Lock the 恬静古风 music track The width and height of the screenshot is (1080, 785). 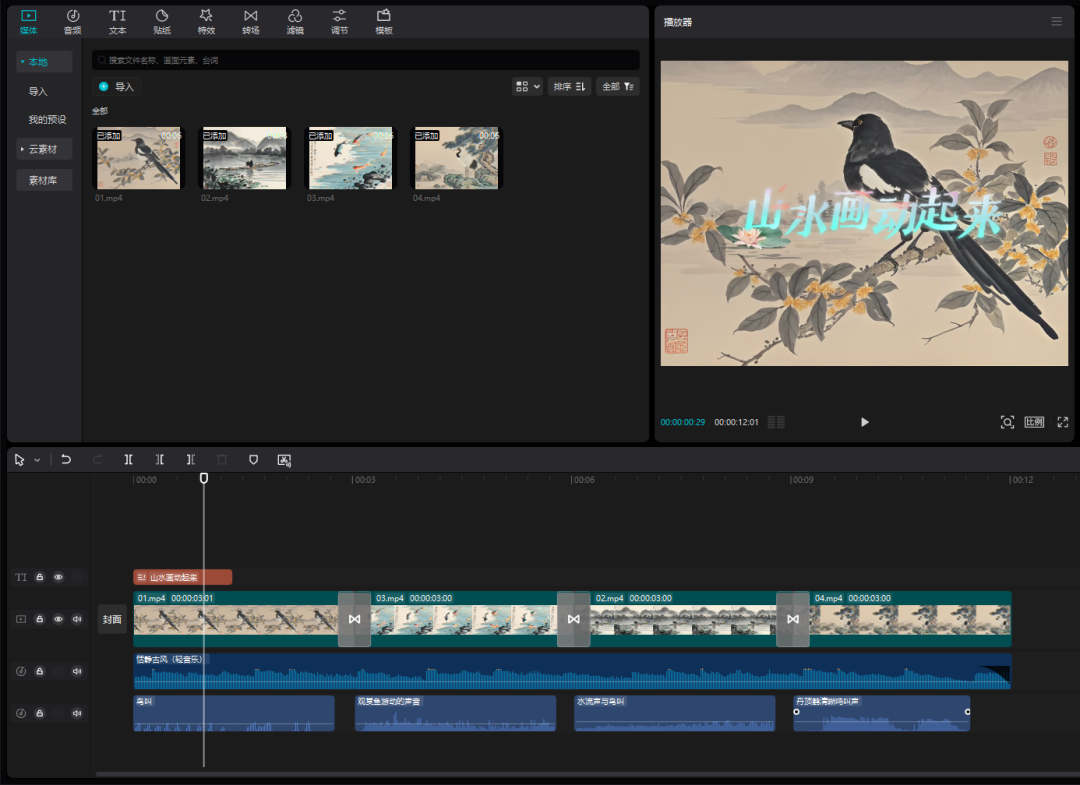[x=40, y=671]
